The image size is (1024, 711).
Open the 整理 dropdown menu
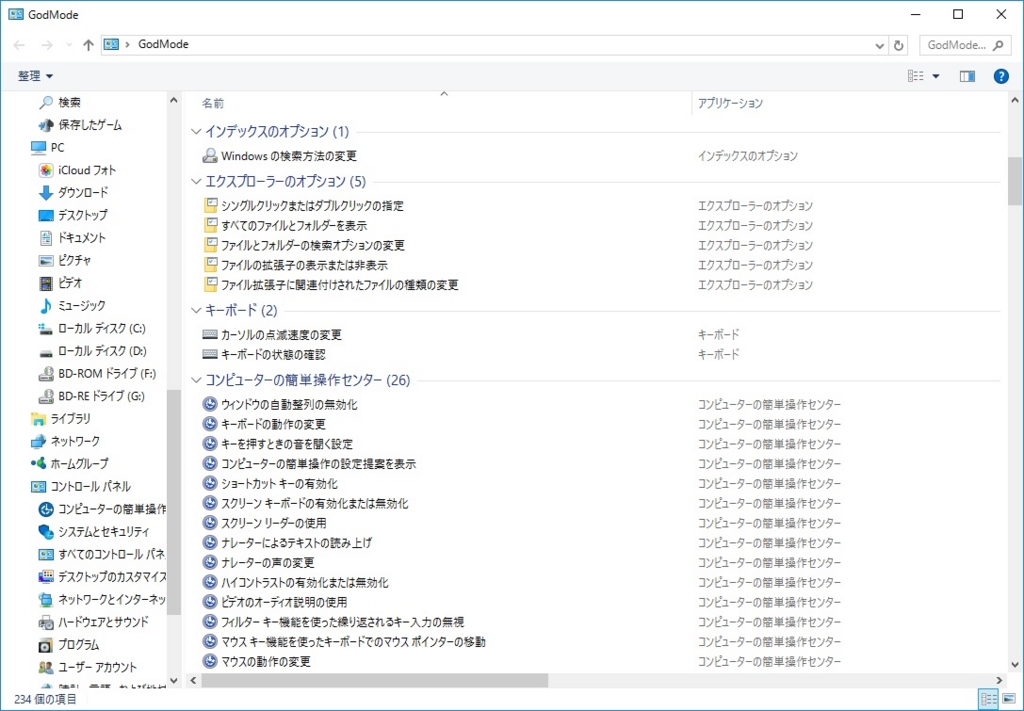tap(35, 76)
